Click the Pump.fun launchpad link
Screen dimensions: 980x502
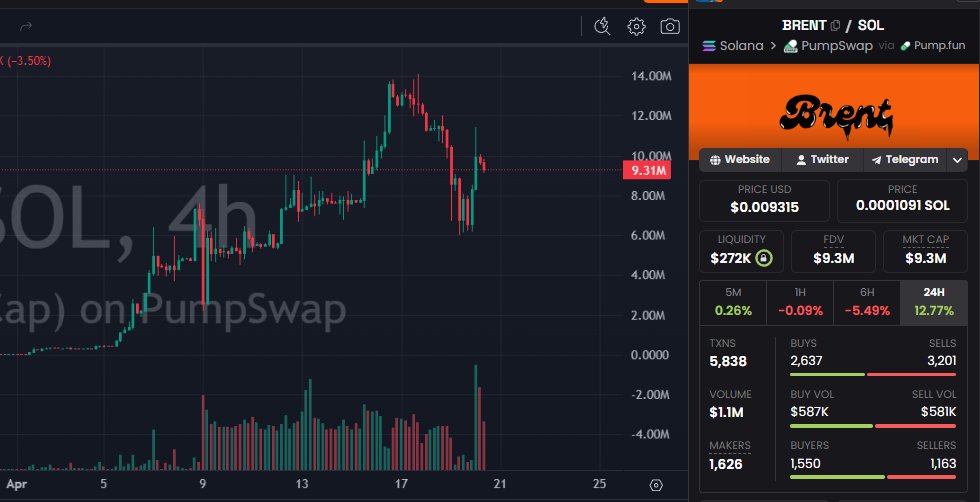coord(934,46)
